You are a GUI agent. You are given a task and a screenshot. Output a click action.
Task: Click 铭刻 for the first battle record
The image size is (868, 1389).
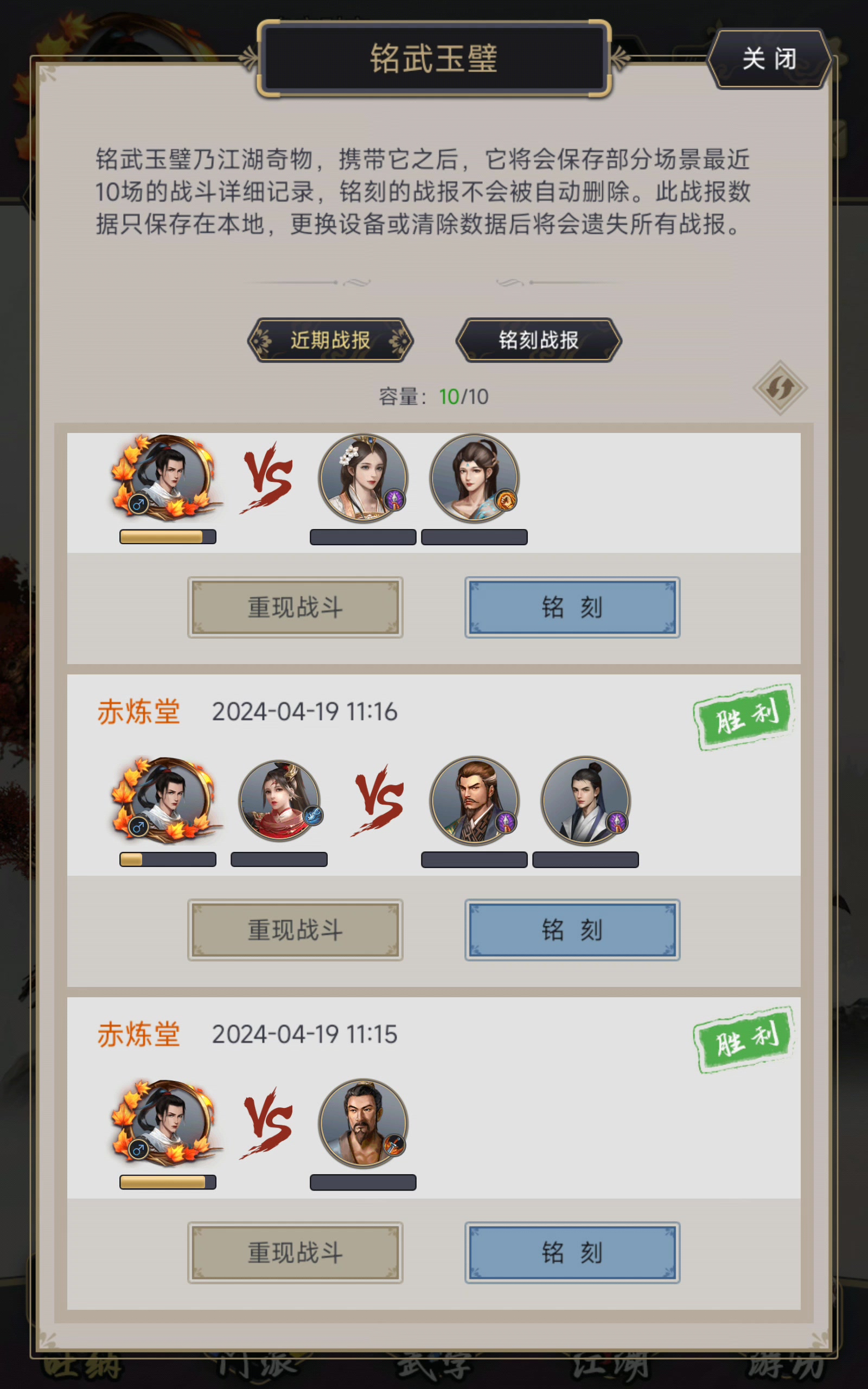(572, 607)
